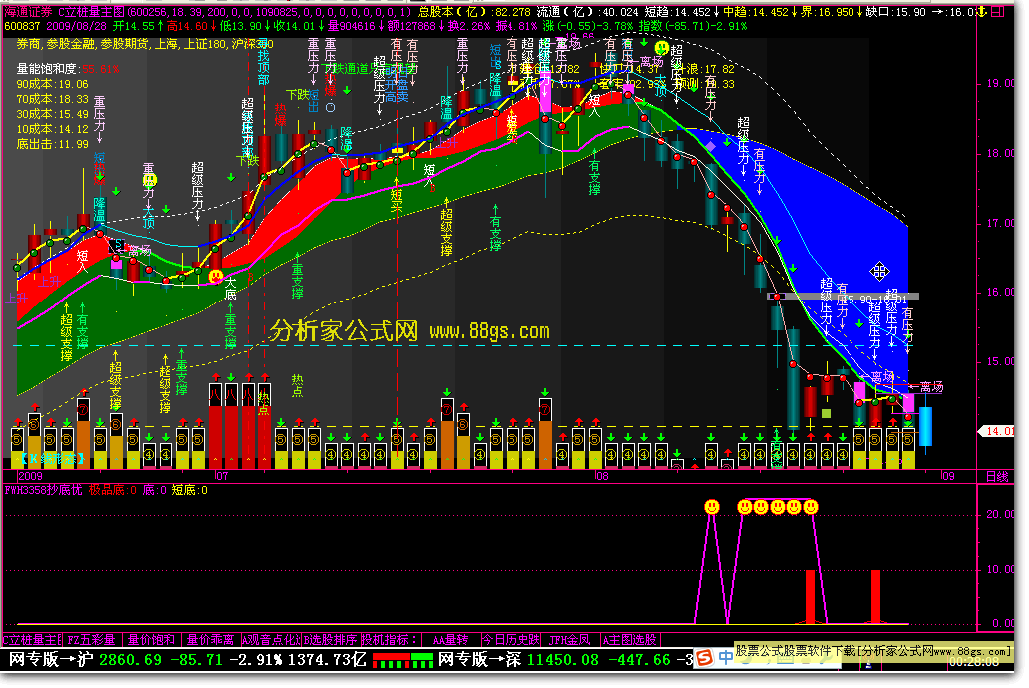The width and height of the screenshot is (1029, 688).
Task: Click the 换2.26% turnover rate in header
Action: pos(469,26)
